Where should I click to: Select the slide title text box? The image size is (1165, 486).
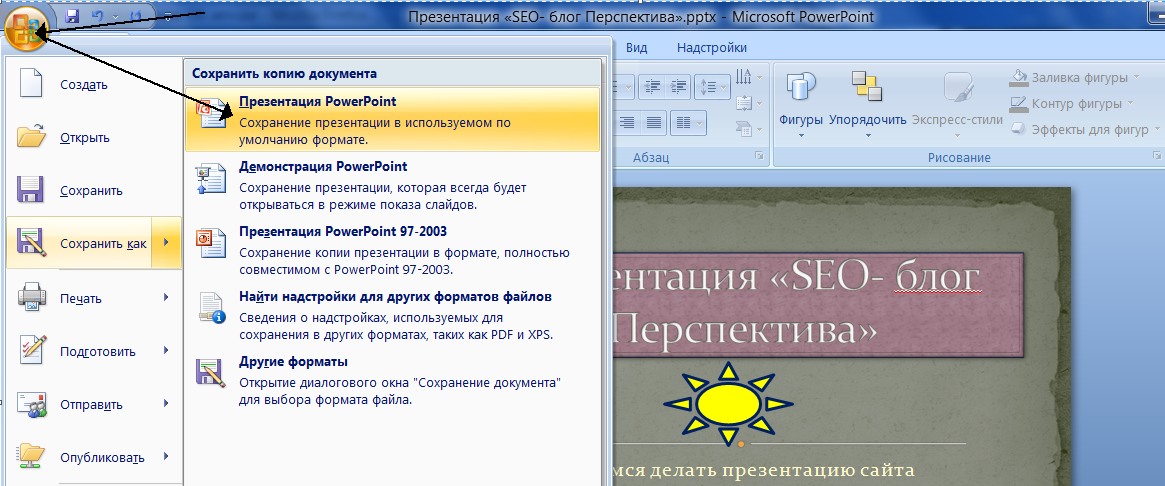click(x=816, y=305)
